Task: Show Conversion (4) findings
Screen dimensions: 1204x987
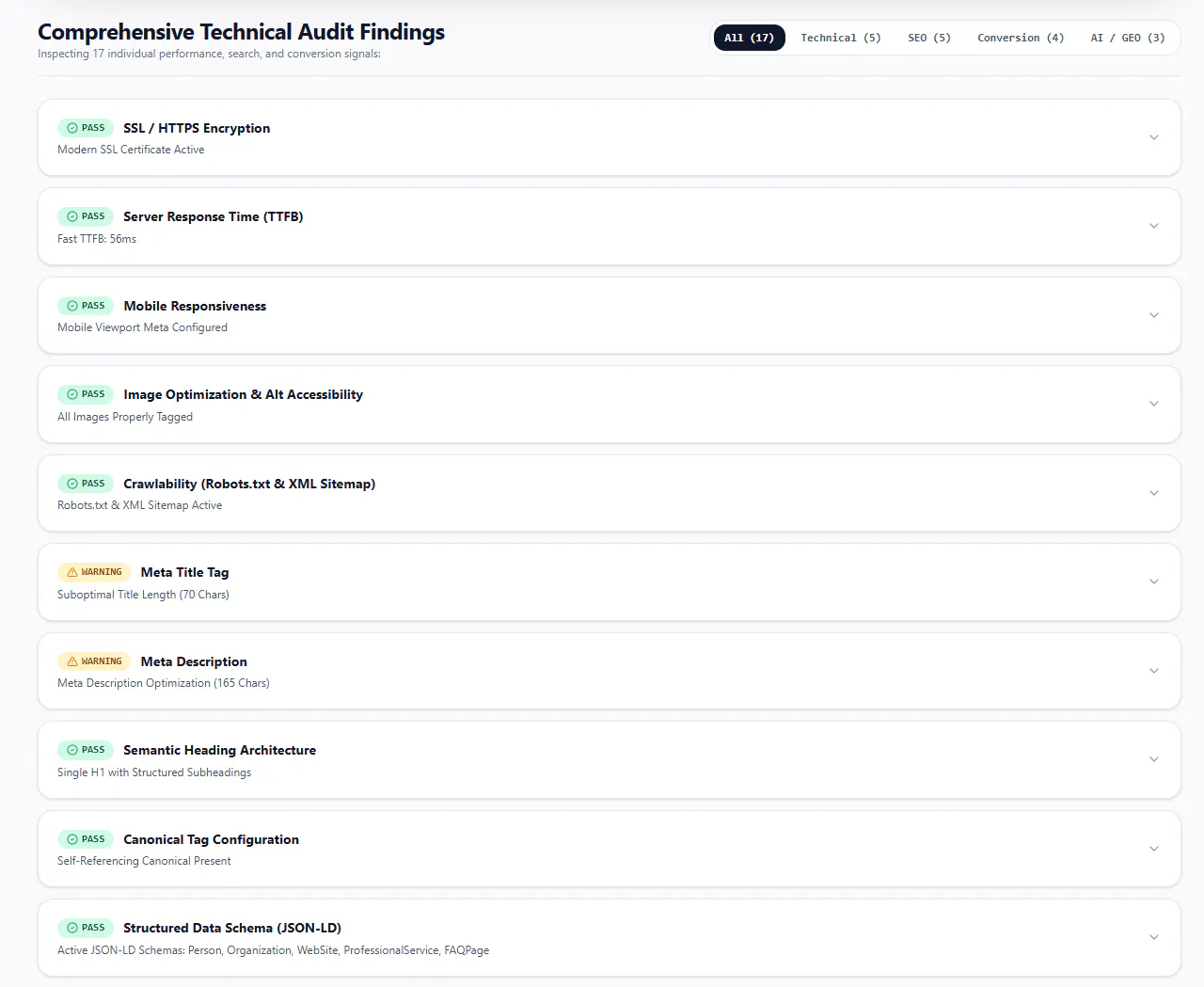Action: click(1021, 38)
